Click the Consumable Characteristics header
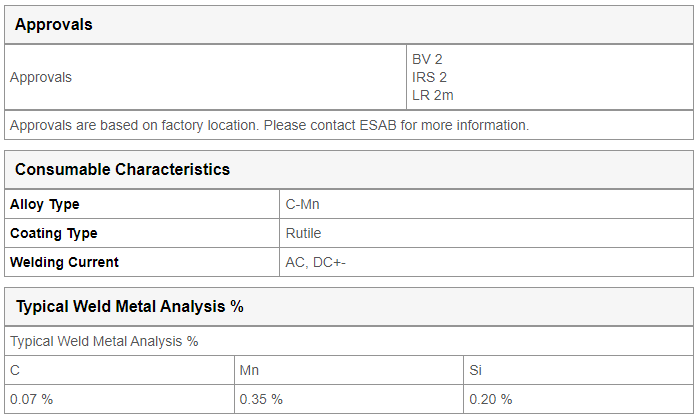698x420 pixels. (x=122, y=169)
